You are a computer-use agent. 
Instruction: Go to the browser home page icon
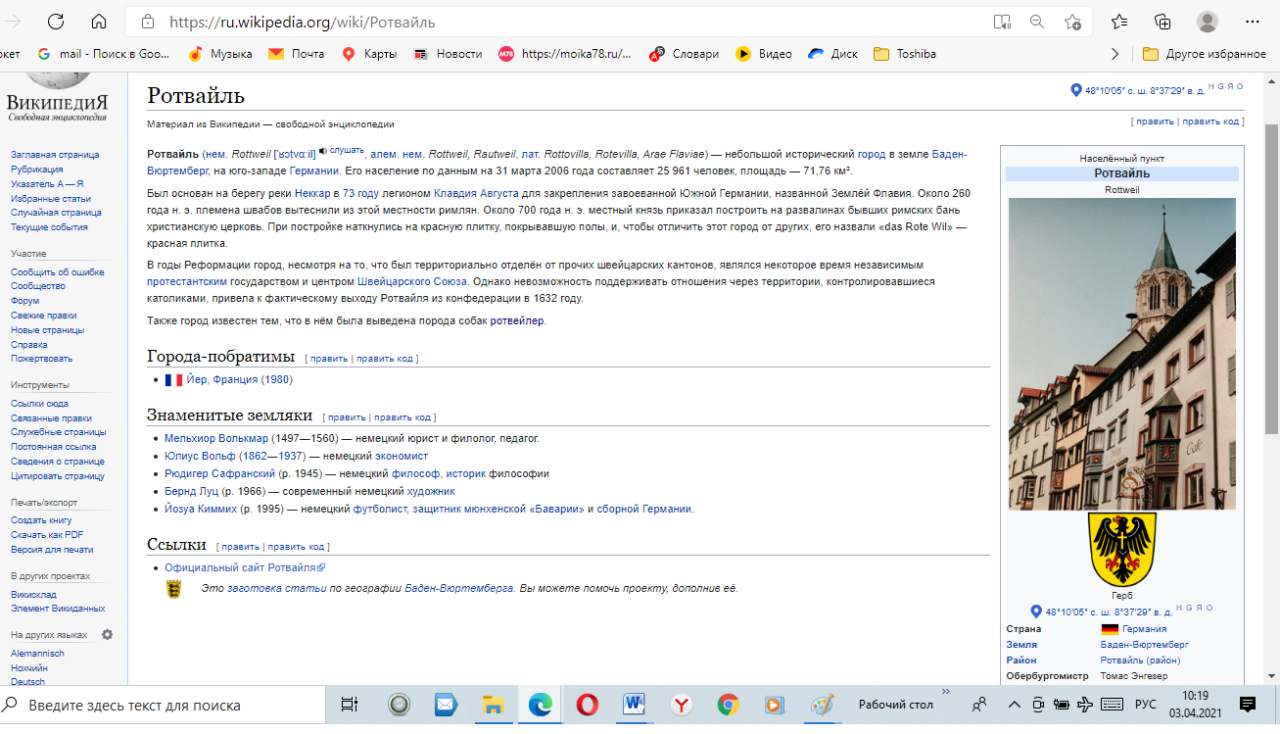(98, 21)
